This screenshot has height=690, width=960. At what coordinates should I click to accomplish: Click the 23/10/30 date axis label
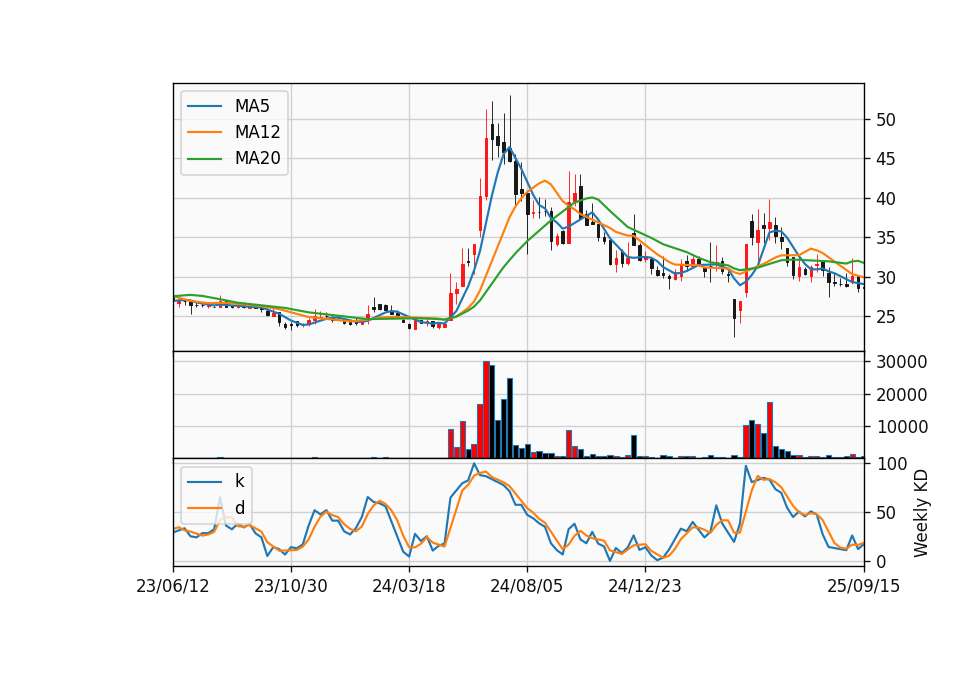pos(291,586)
